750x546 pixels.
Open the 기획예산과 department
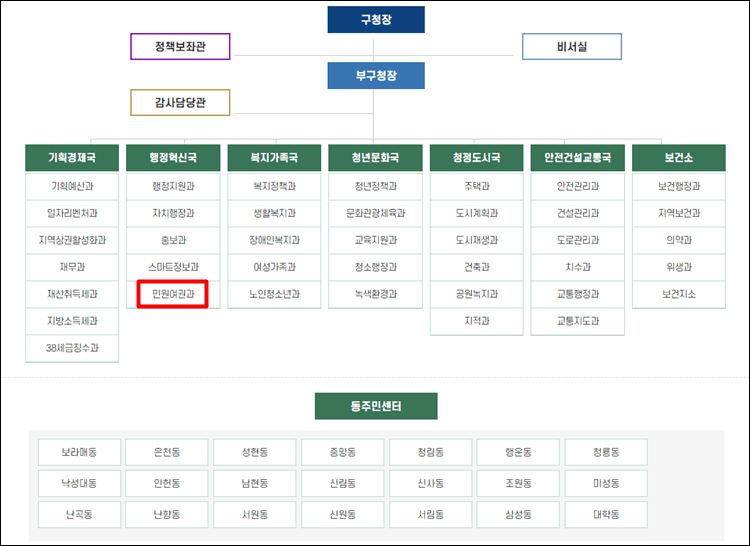(x=72, y=186)
